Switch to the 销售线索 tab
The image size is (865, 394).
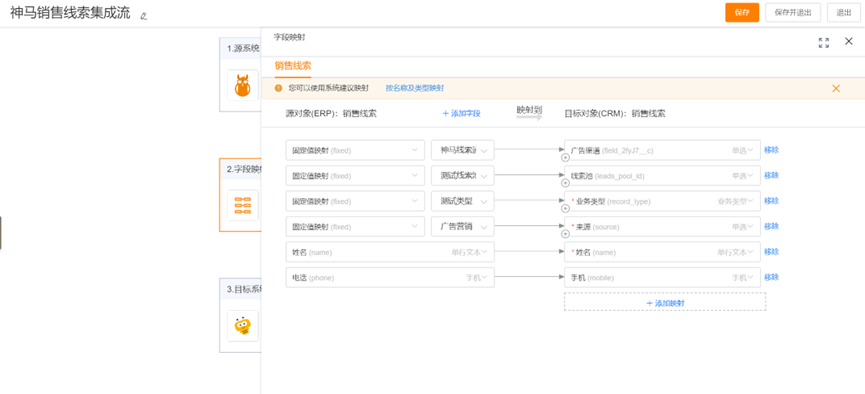(x=293, y=66)
